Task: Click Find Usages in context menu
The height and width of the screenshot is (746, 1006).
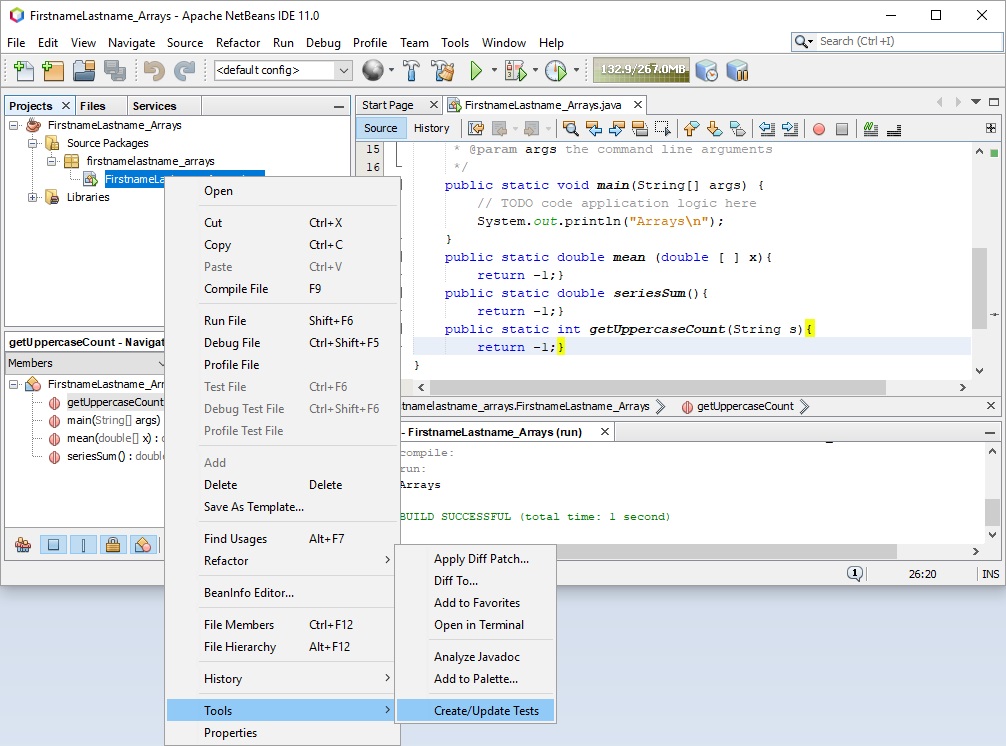Action: 282,539
